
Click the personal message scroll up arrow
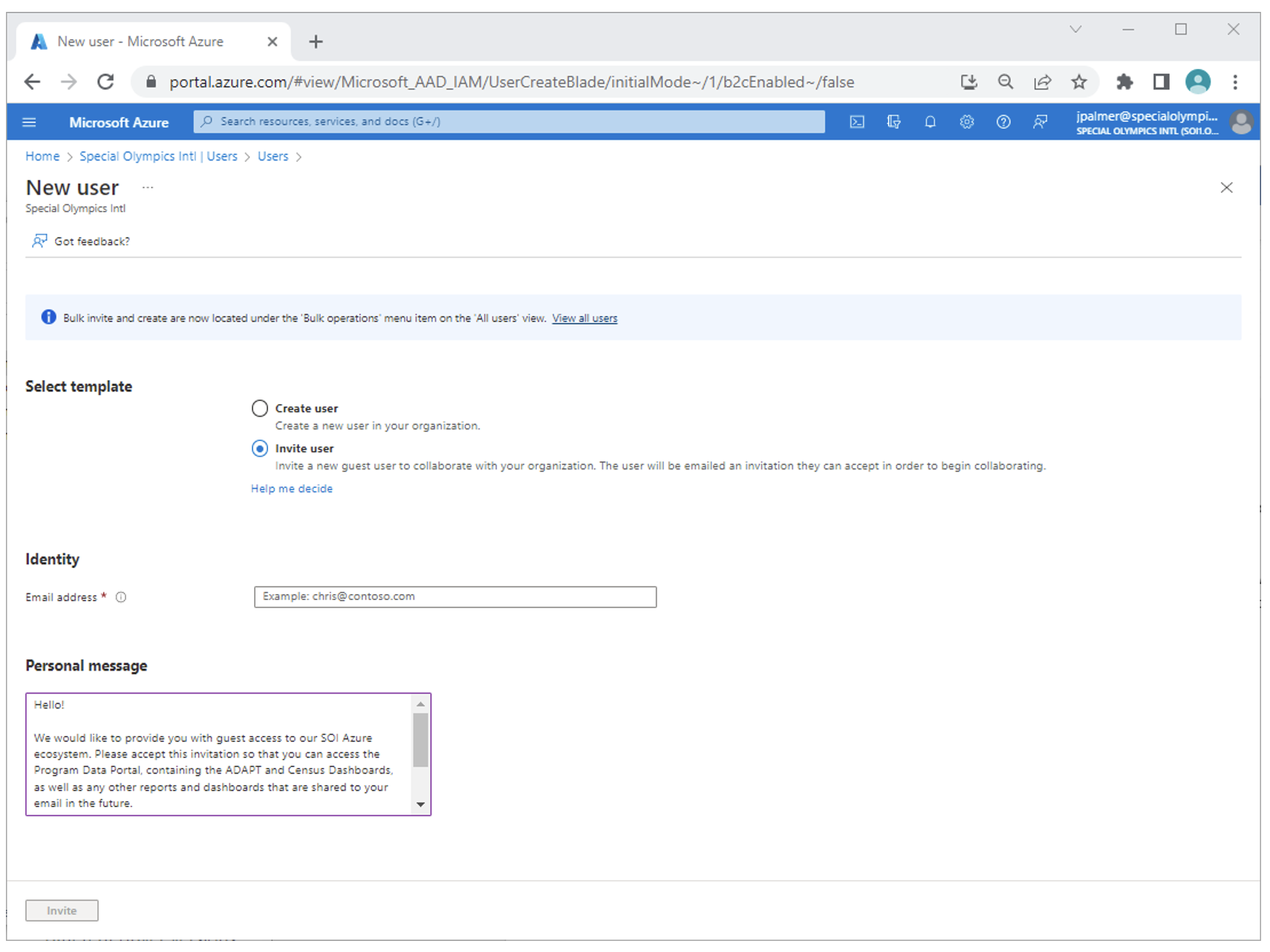pos(420,704)
